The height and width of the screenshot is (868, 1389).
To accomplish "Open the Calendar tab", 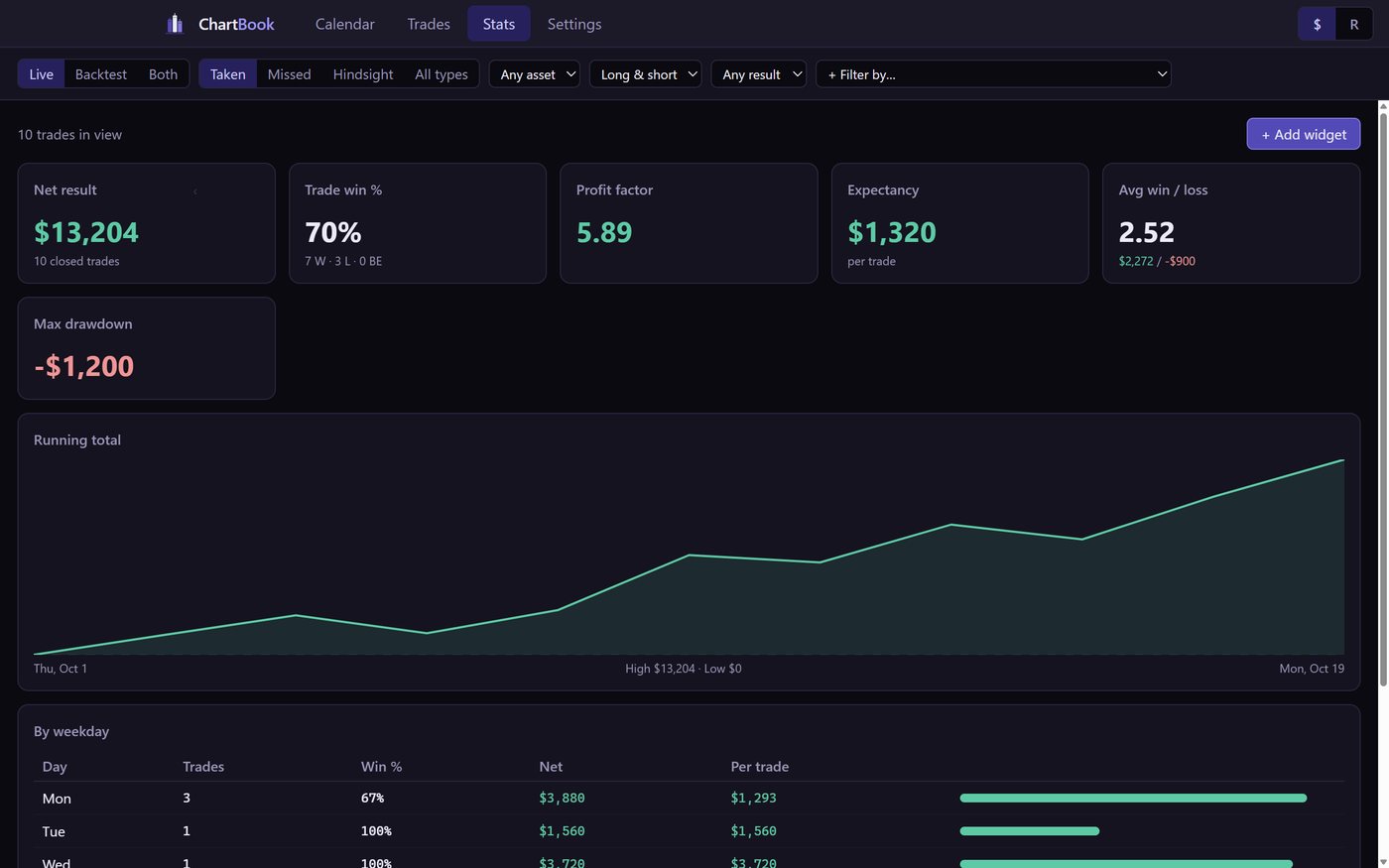I will point(345,24).
